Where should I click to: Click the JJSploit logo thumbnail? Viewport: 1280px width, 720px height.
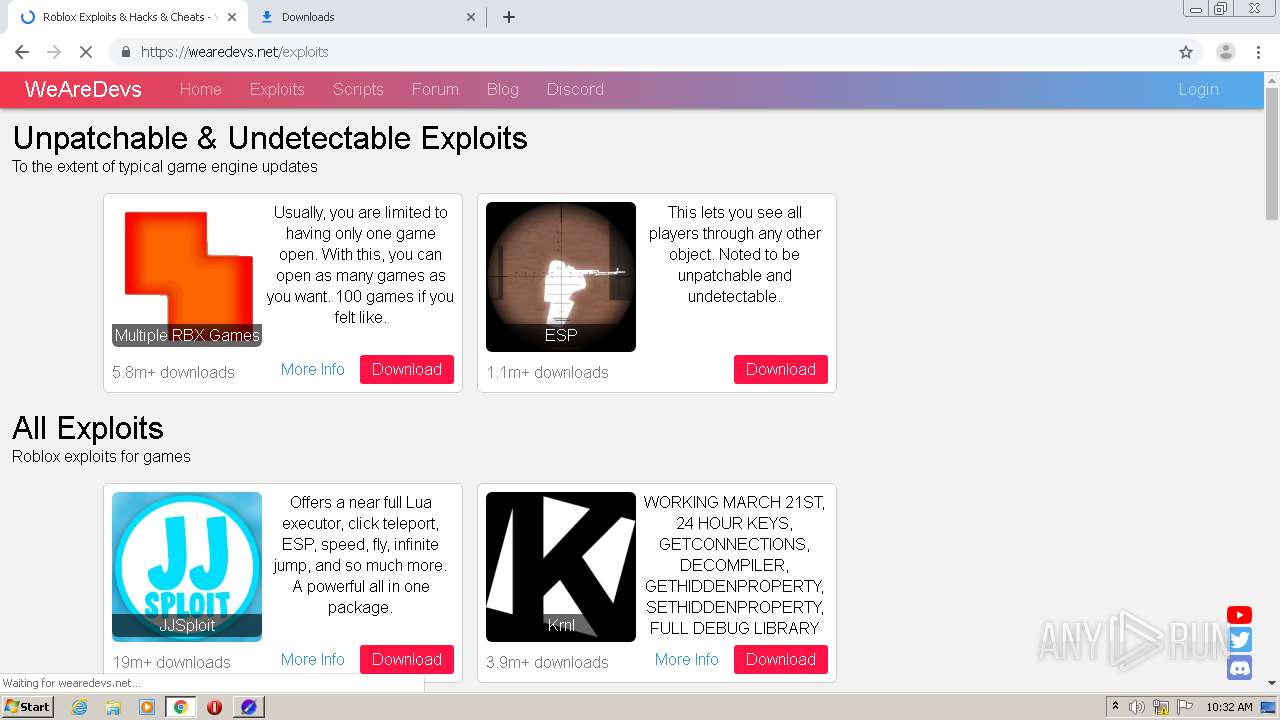pos(187,567)
